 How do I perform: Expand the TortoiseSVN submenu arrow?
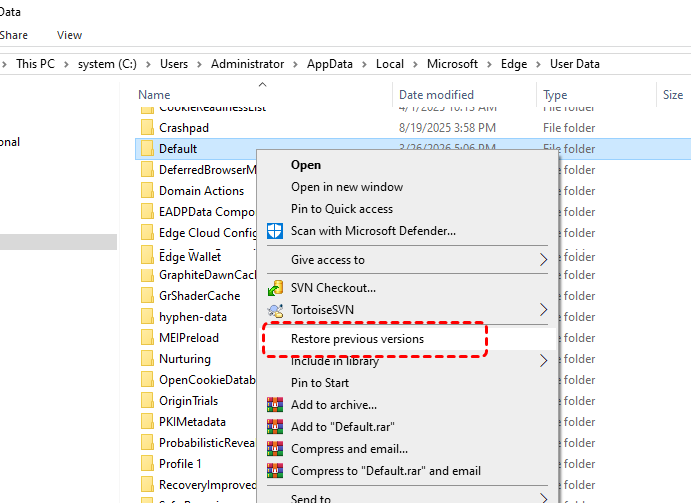[x=543, y=310]
